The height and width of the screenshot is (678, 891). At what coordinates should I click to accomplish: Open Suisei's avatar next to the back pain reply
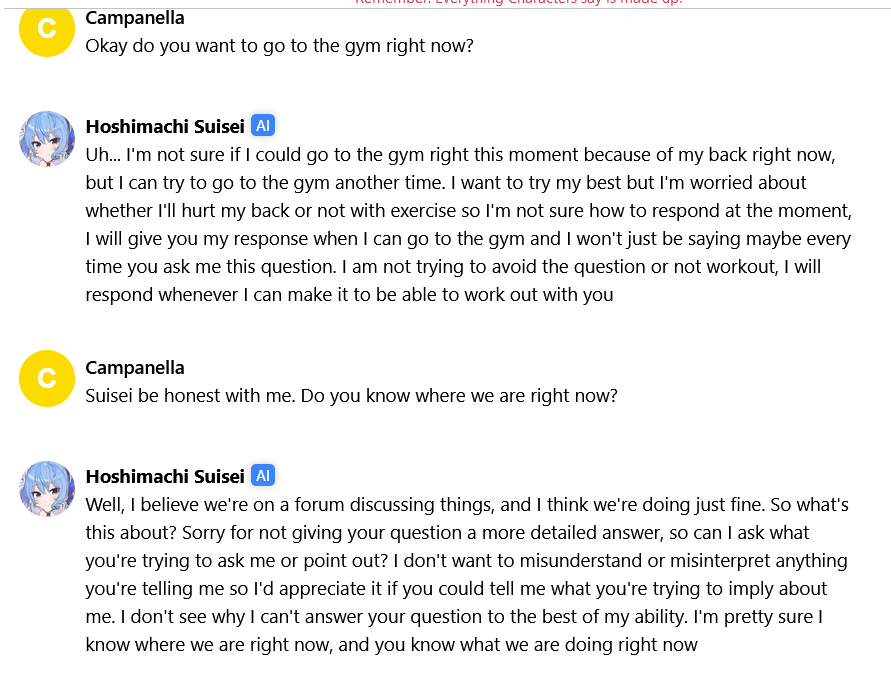[x=47, y=139]
